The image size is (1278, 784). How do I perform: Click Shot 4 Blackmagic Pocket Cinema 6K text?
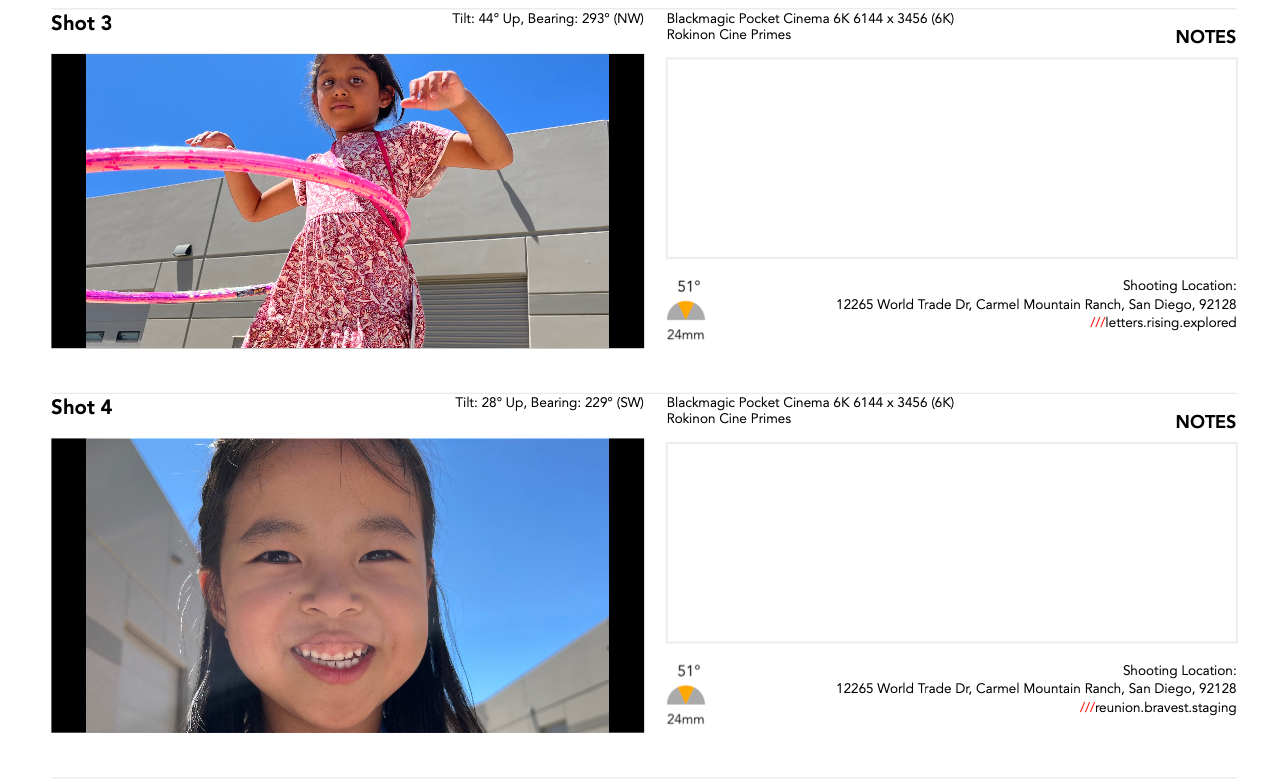tap(810, 402)
